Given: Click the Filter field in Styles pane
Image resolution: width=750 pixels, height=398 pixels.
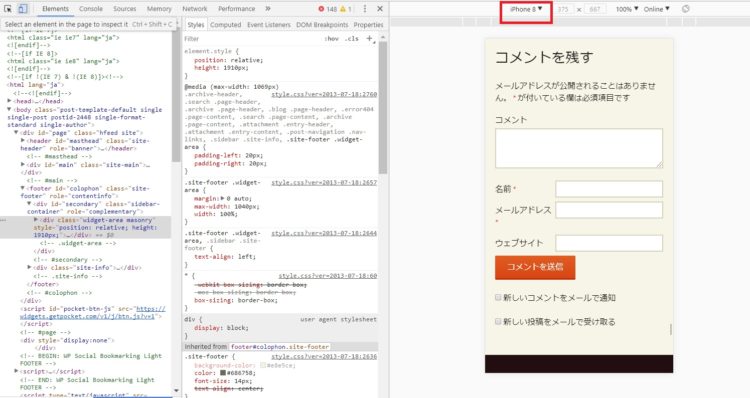Looking at the screenshot, I should tap(251, 39).
